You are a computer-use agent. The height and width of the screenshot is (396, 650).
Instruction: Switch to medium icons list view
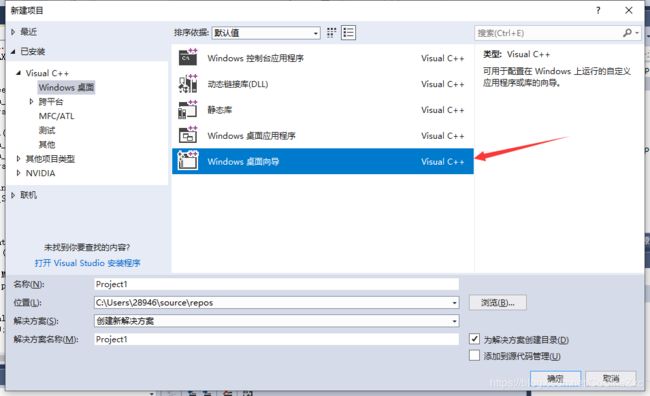click(x=348, y=33)
